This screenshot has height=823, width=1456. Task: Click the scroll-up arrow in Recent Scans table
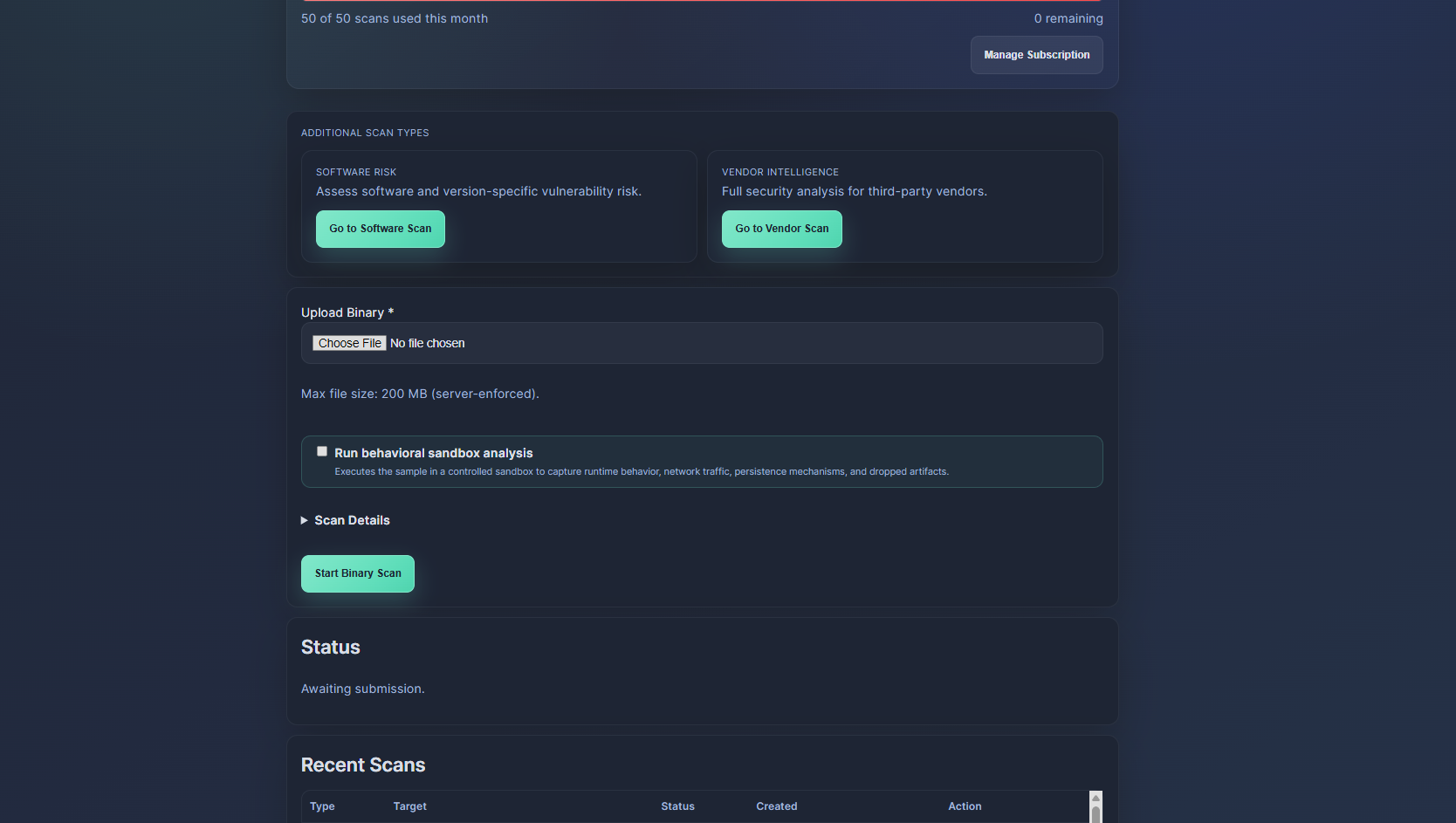tap(1095, 798)
